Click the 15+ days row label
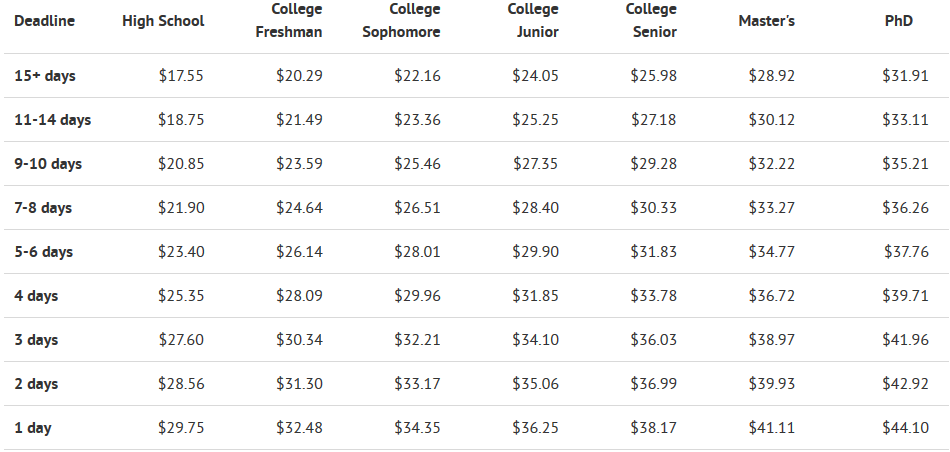This screenshot has height=452, width=950. click(x=45, y=76)
